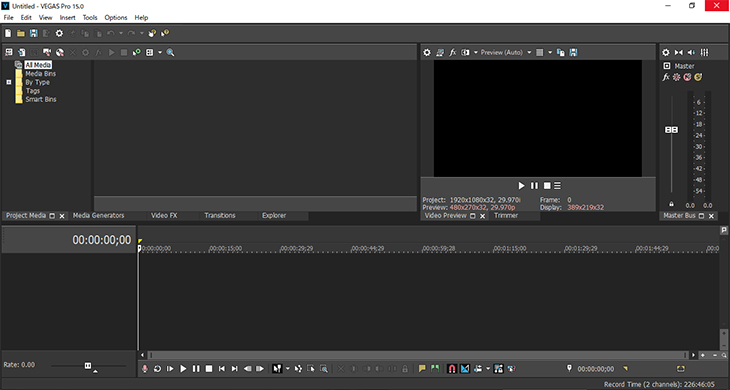Click the What's This help icon
Screen dimensions: 730x390
pos(165,34)
